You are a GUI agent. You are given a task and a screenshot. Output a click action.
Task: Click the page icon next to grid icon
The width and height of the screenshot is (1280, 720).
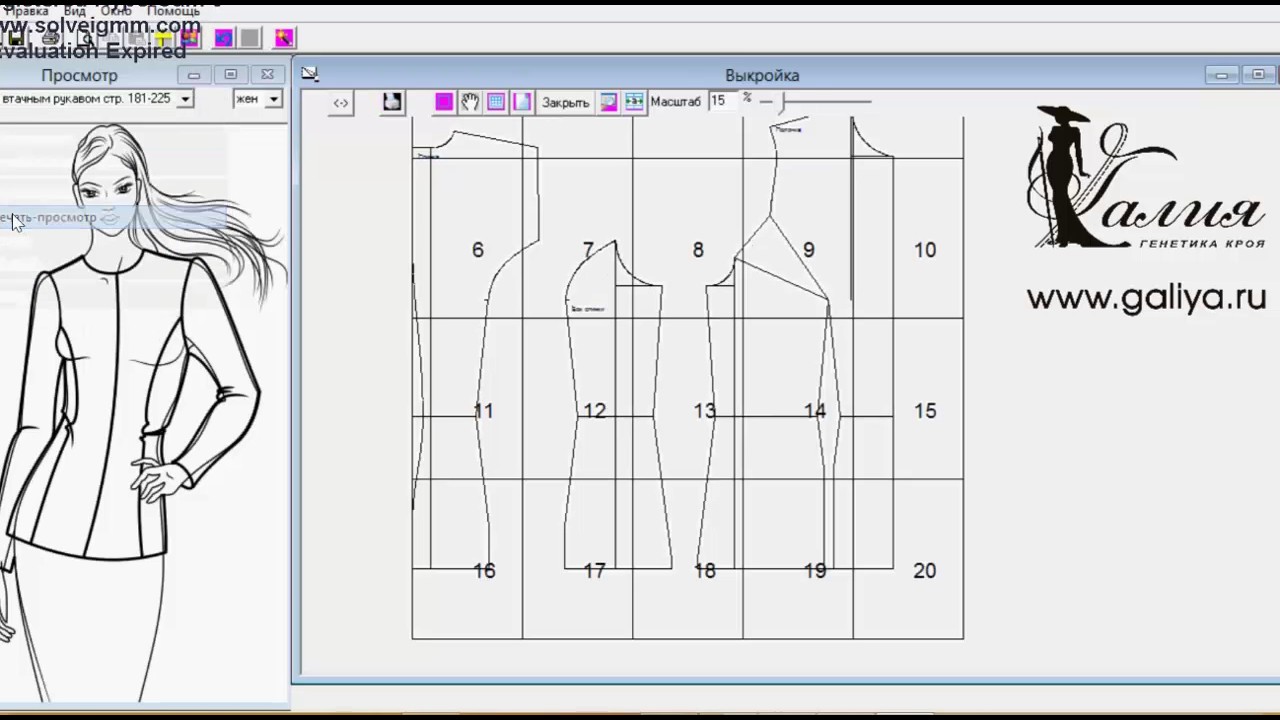click(x=522, y=102)
